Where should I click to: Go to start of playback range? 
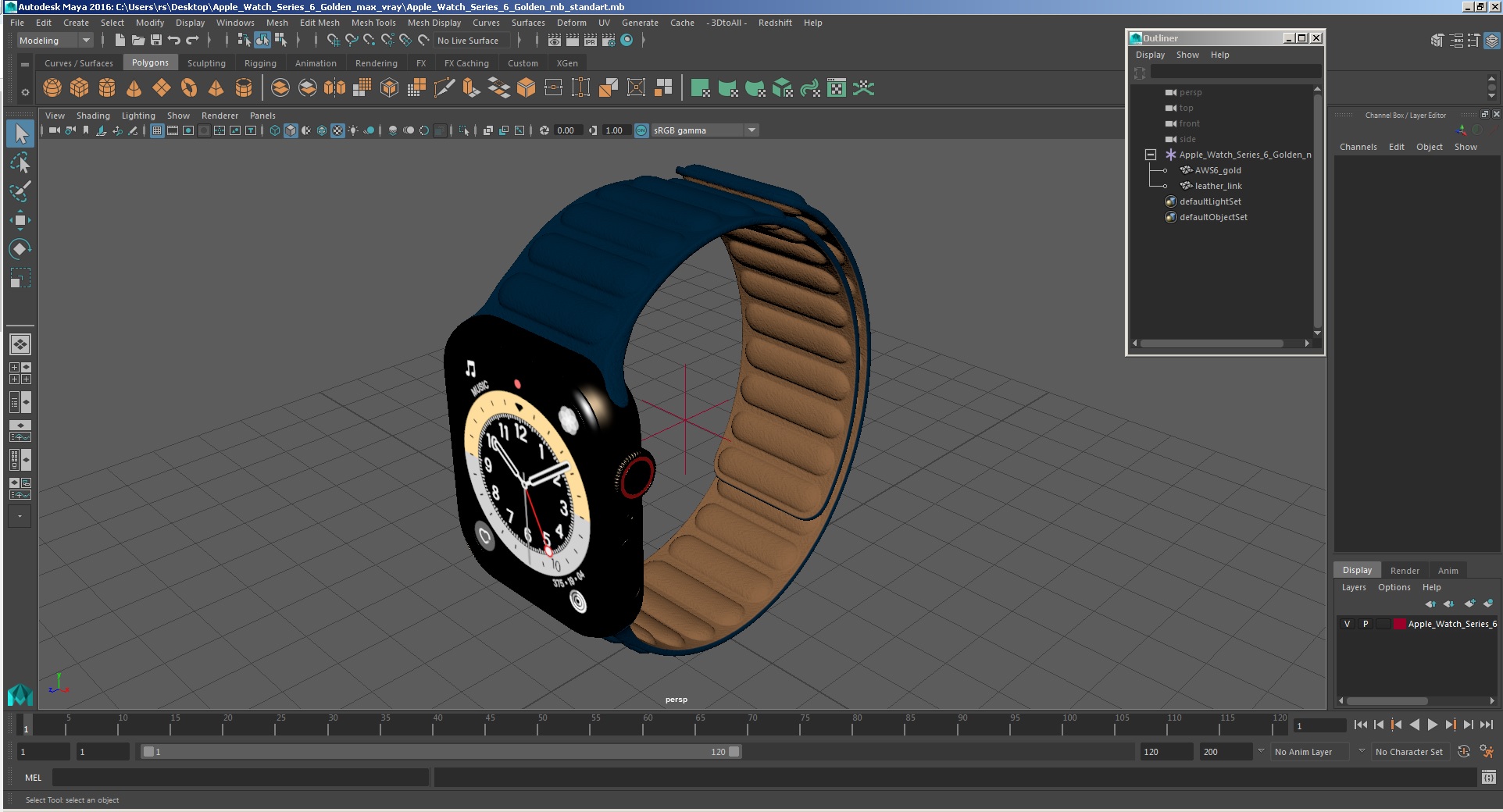coord(1360,725)
